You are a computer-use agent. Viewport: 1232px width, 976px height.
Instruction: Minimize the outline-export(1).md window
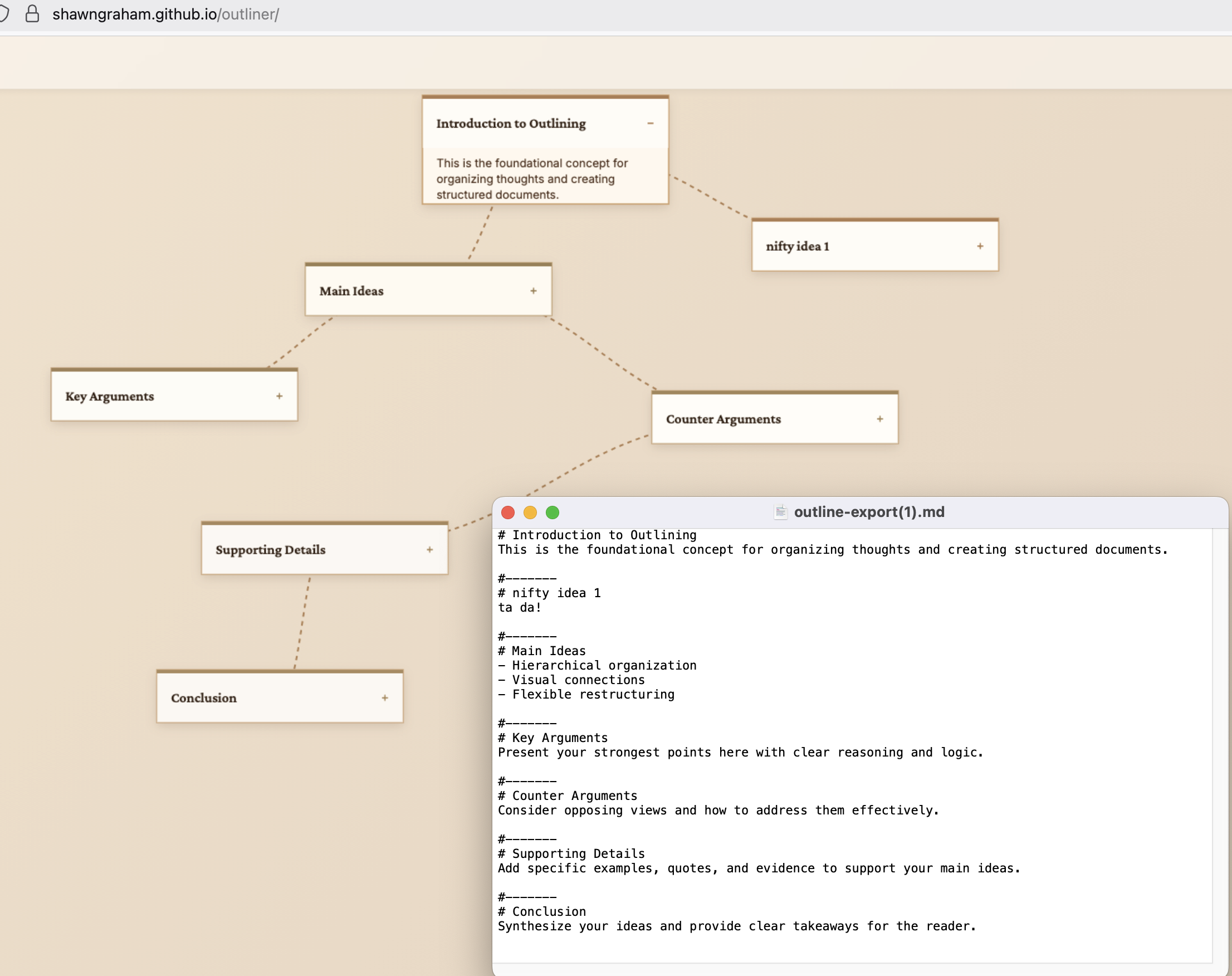coord(530,513)
